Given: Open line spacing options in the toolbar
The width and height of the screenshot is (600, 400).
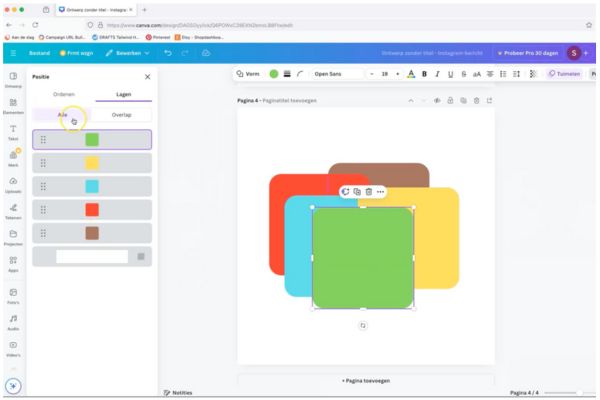Looking at the screenshot, I should pyautogui.click(x=516, y=74).
